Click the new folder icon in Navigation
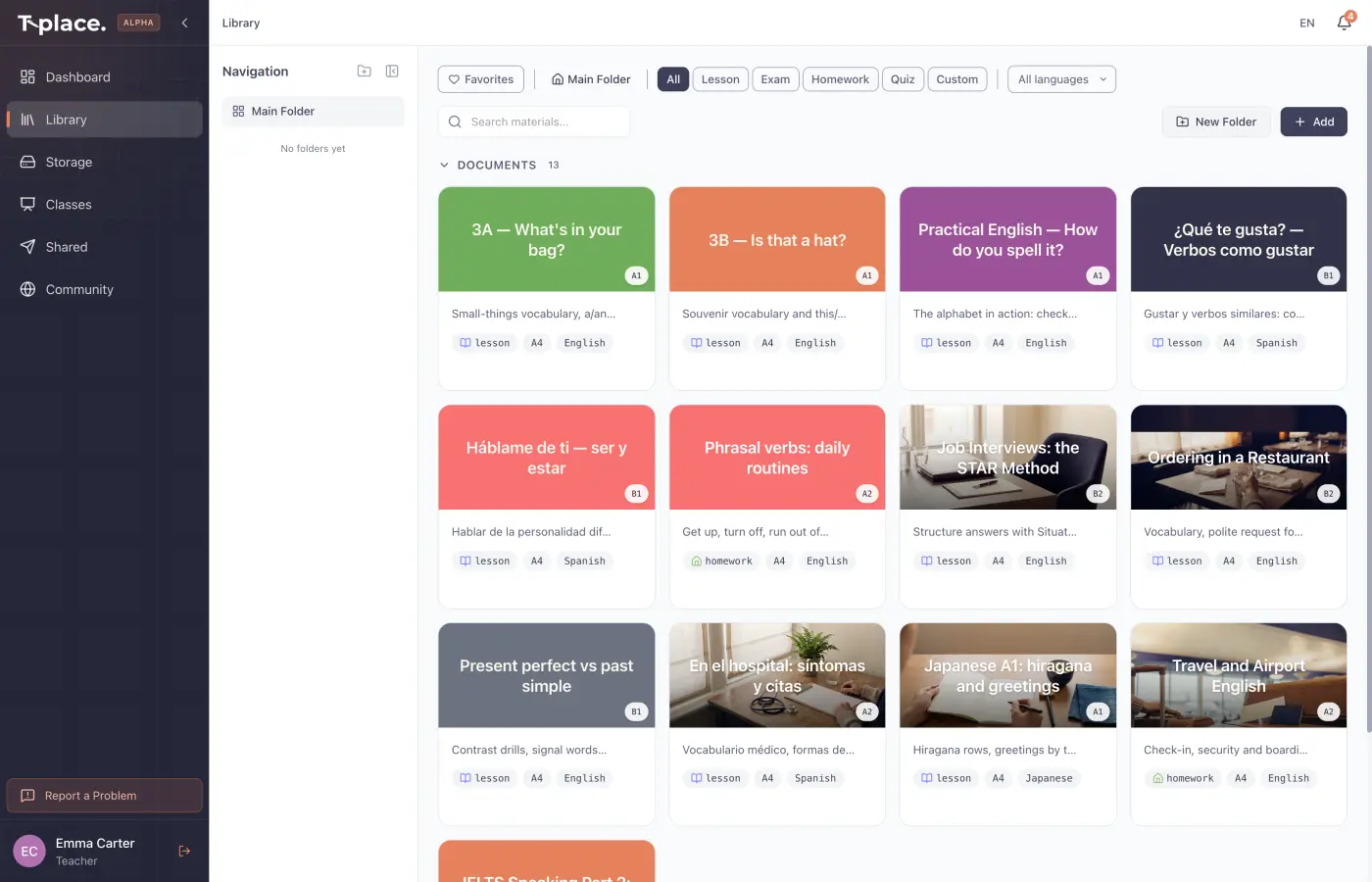Screen dimensions: 1372x882 coord(365,72)
